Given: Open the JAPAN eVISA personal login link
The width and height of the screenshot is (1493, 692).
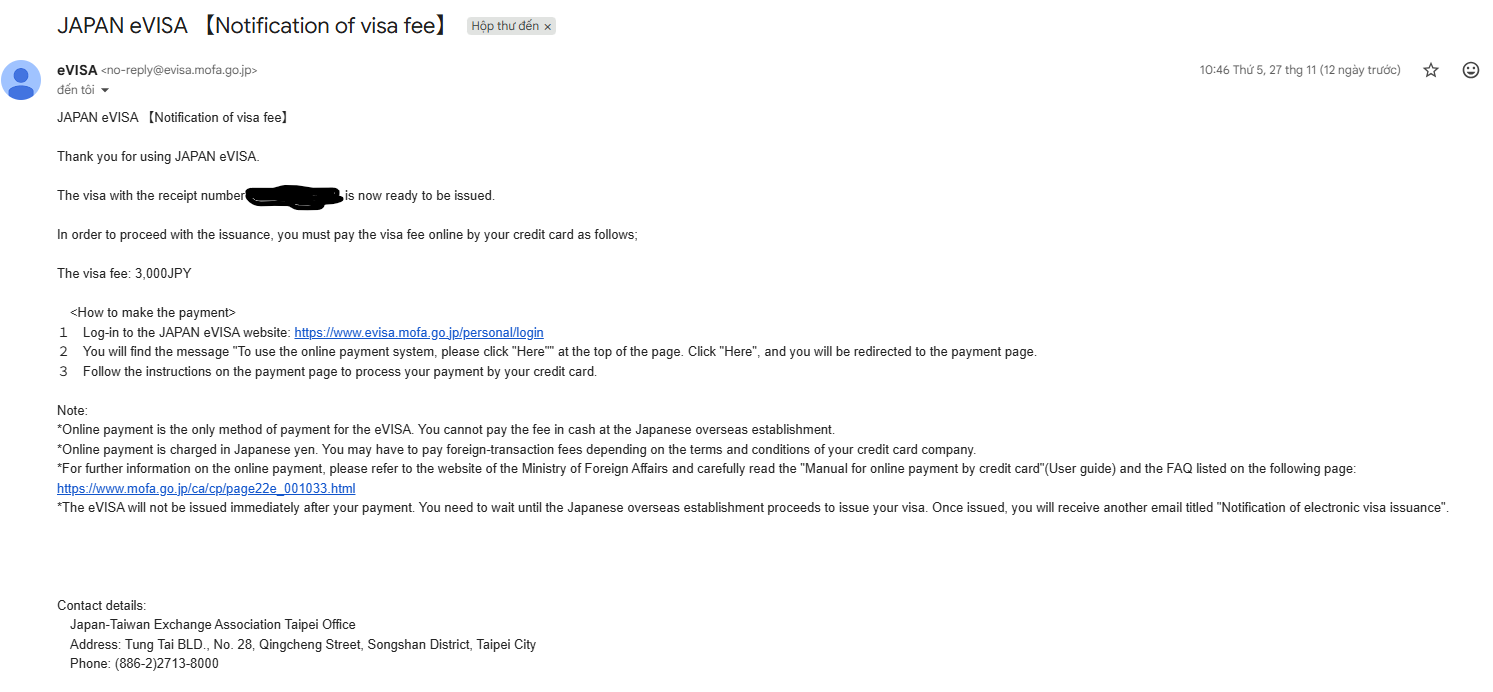Looking at the screenshot, I should point(419,333).
